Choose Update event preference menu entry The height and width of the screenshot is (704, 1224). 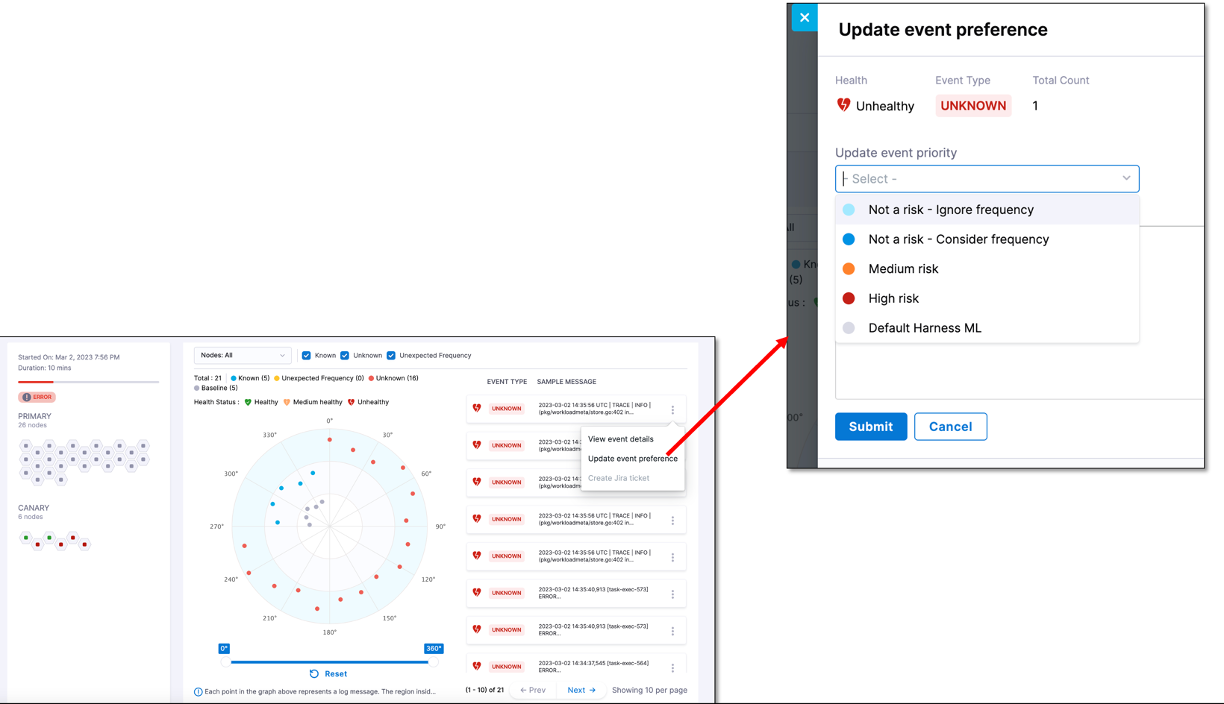point(632,459)
